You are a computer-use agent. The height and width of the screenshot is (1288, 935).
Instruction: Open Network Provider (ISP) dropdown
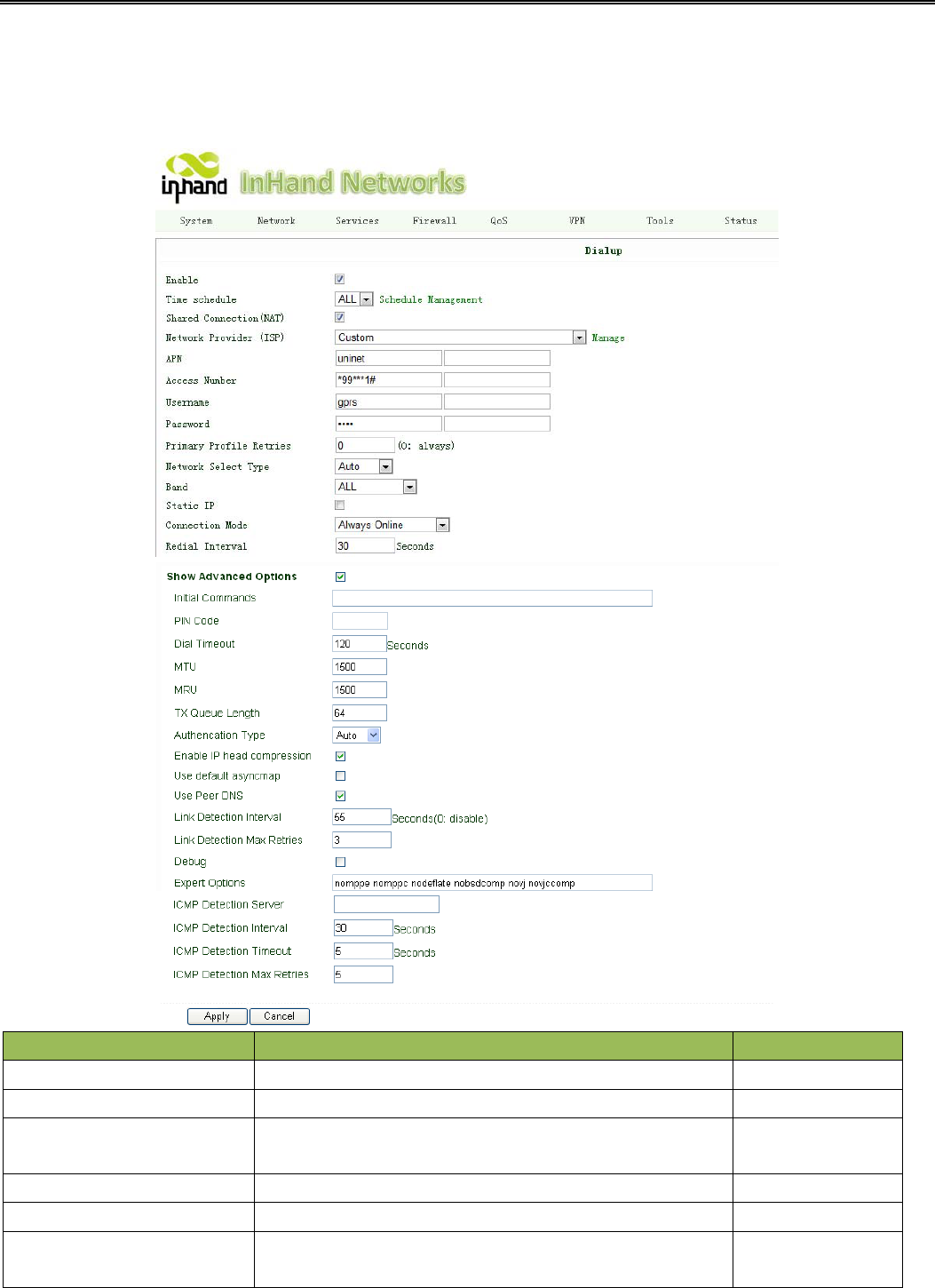point(461,338)
